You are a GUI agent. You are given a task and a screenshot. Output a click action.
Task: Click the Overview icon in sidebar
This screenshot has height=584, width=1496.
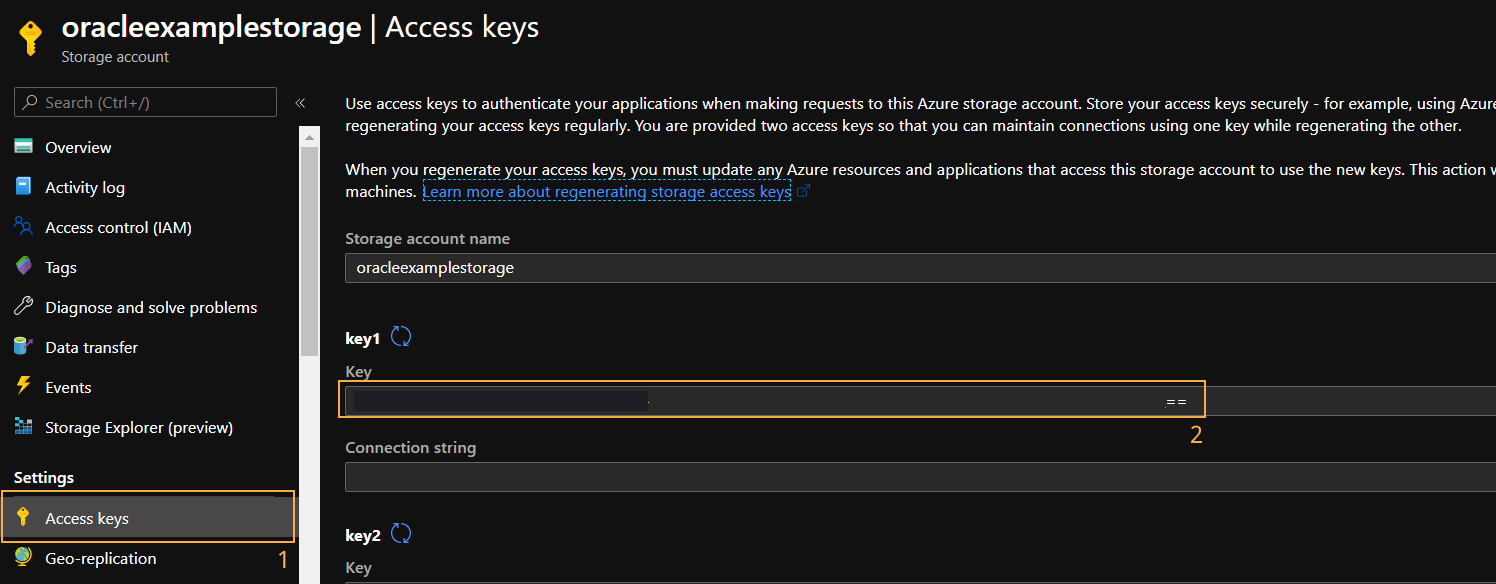point(24,147)
